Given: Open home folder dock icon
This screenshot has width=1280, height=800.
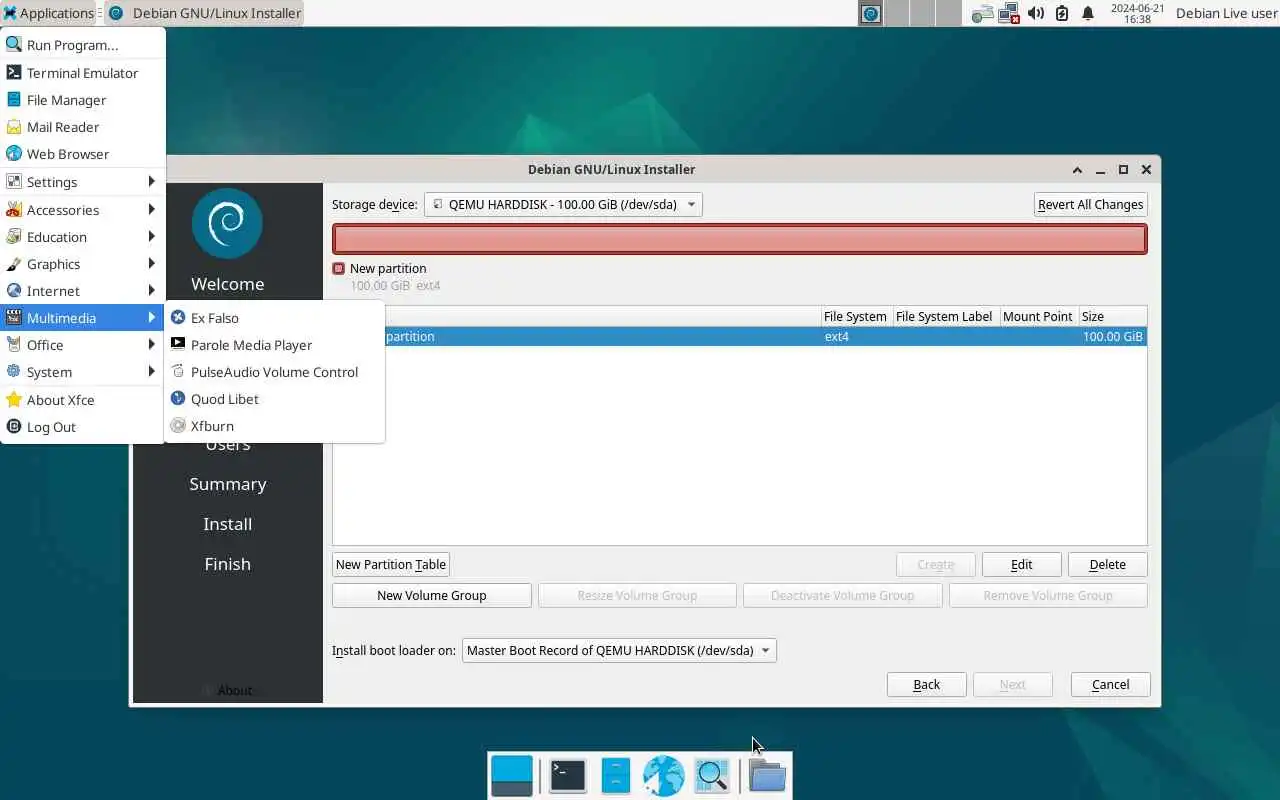Looking at the screenshot, I should pos(767,775).
